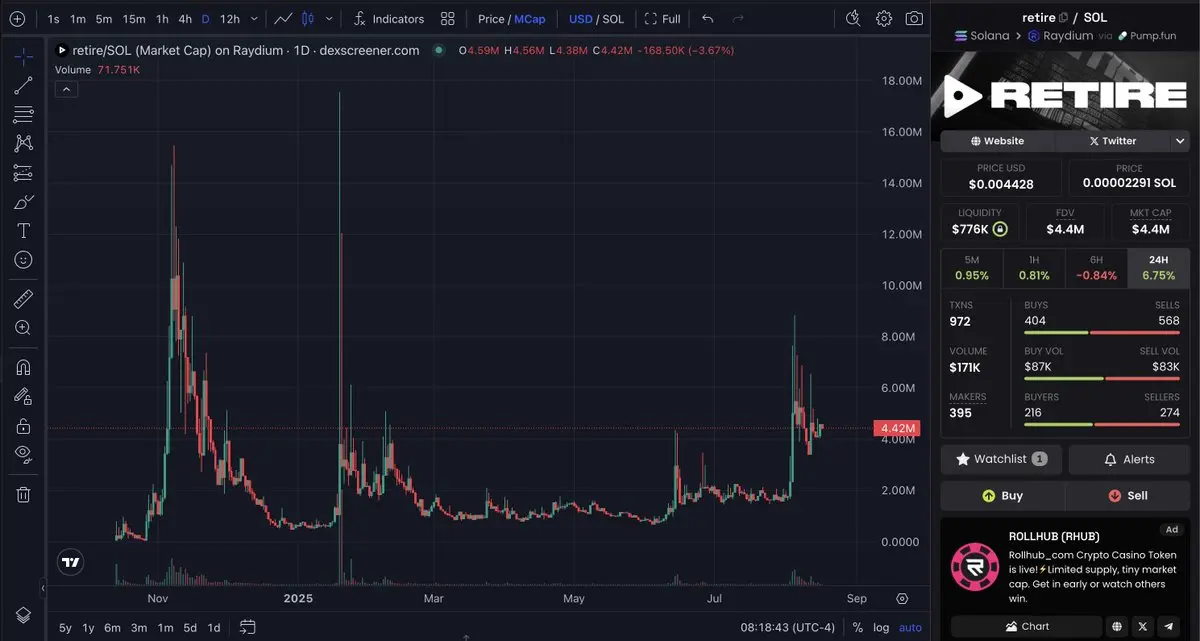Screen dimensions: 1200x641
Task: Open the ROLLHUB ad Chart button
Action: [x=1026, y=626]
